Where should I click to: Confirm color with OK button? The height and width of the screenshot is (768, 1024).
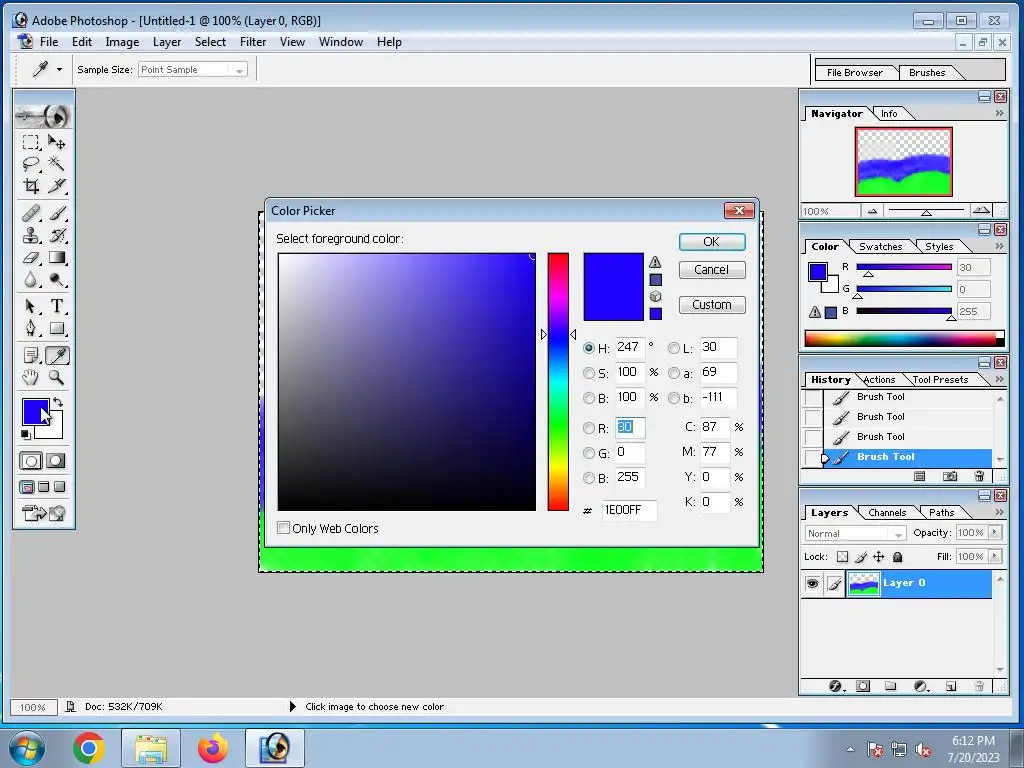click(x=712, y=242)
